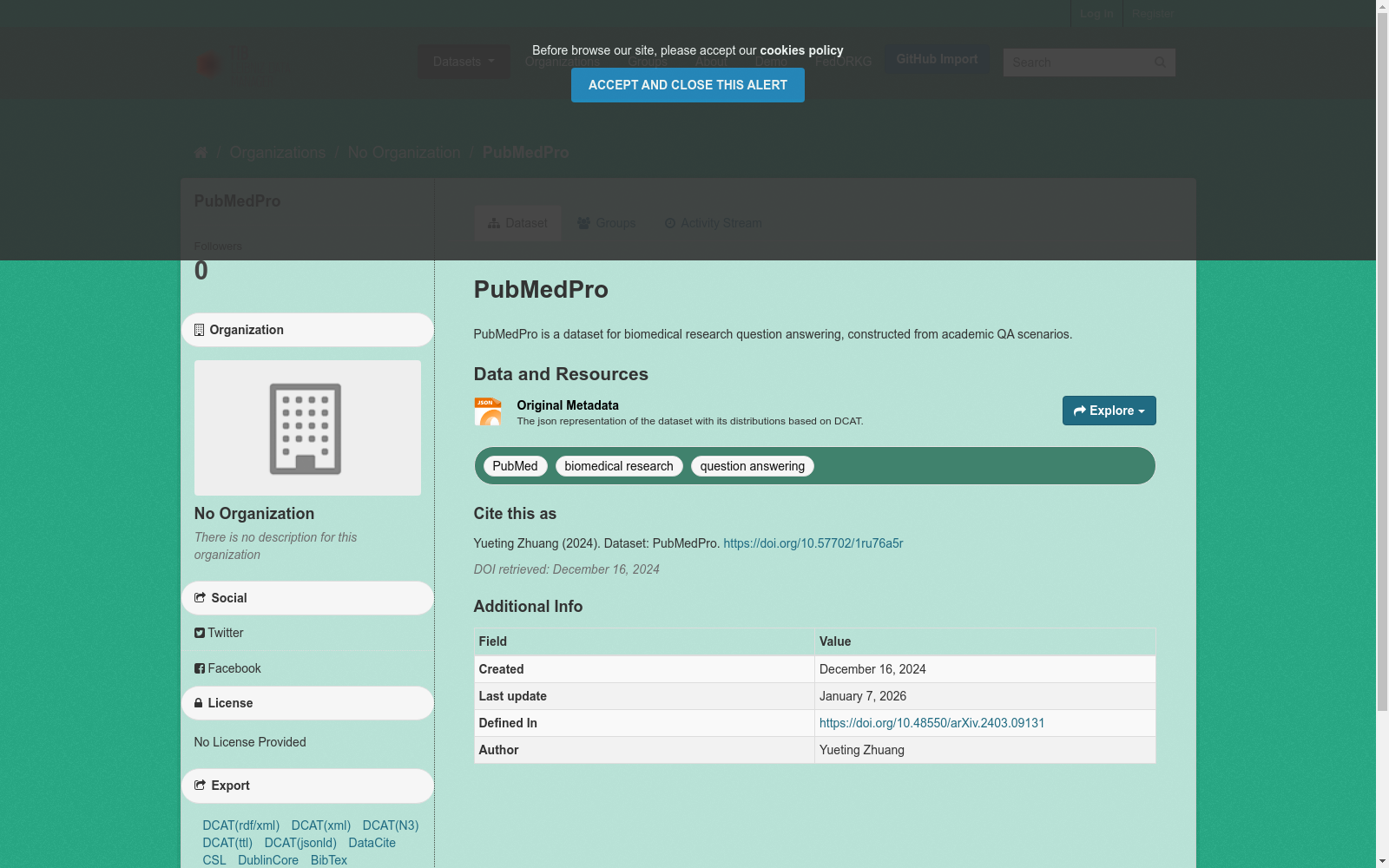Screen dimensions: 1389x868
Task: Click Log in at the top bar
Action: pos(1096,14)
